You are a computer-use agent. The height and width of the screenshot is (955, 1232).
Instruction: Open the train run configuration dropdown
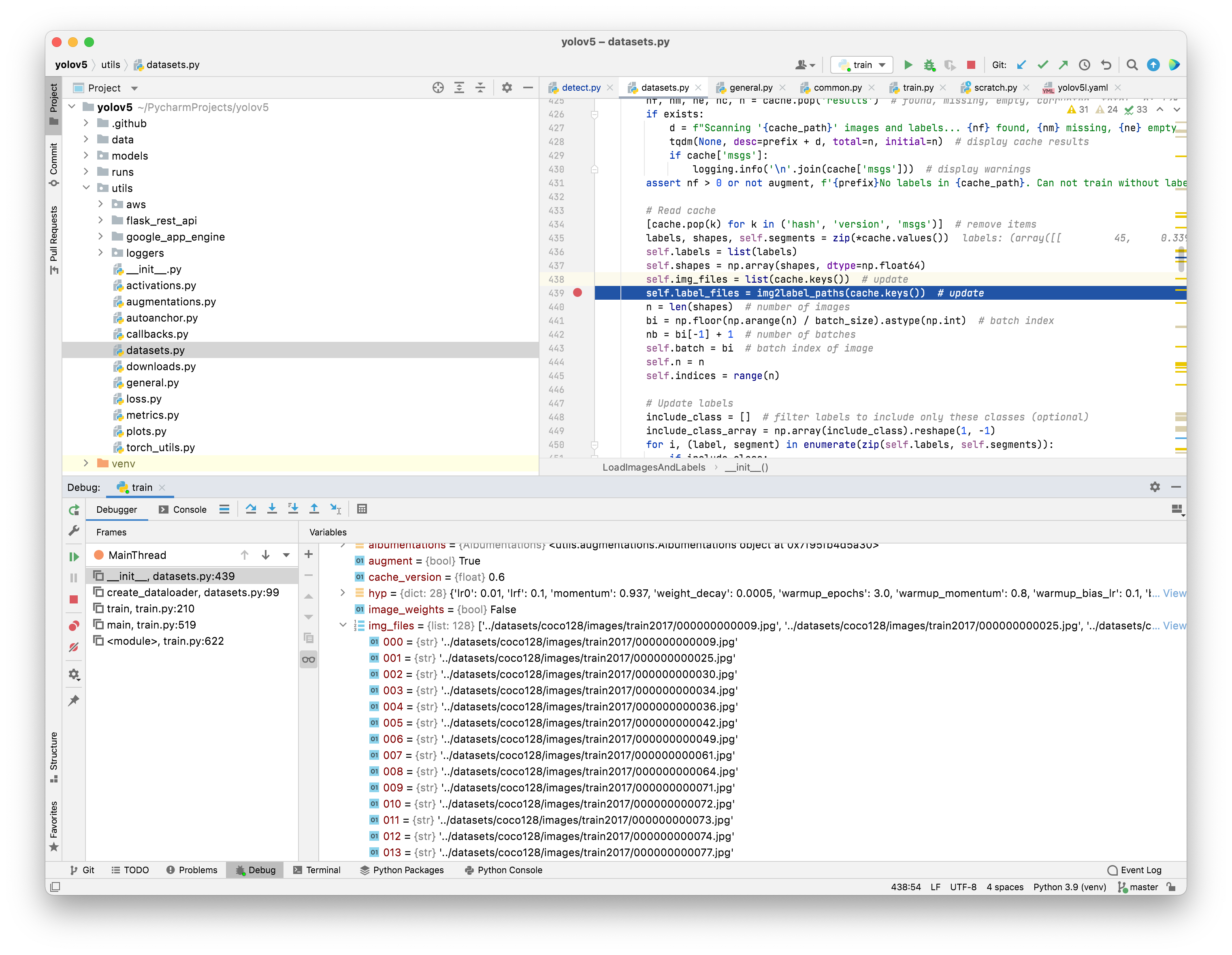[883, 64]
